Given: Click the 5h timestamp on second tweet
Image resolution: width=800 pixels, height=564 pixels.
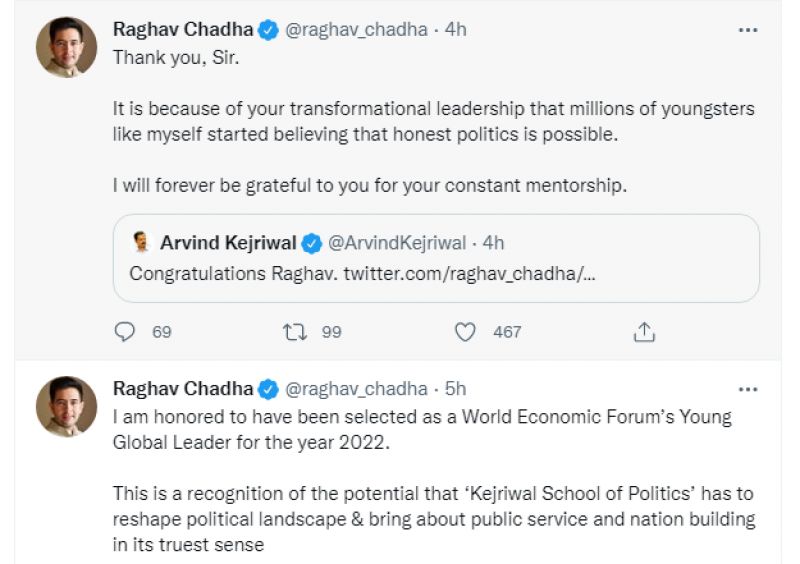Looking at the screenshot, I should click(x=455, y=389).
